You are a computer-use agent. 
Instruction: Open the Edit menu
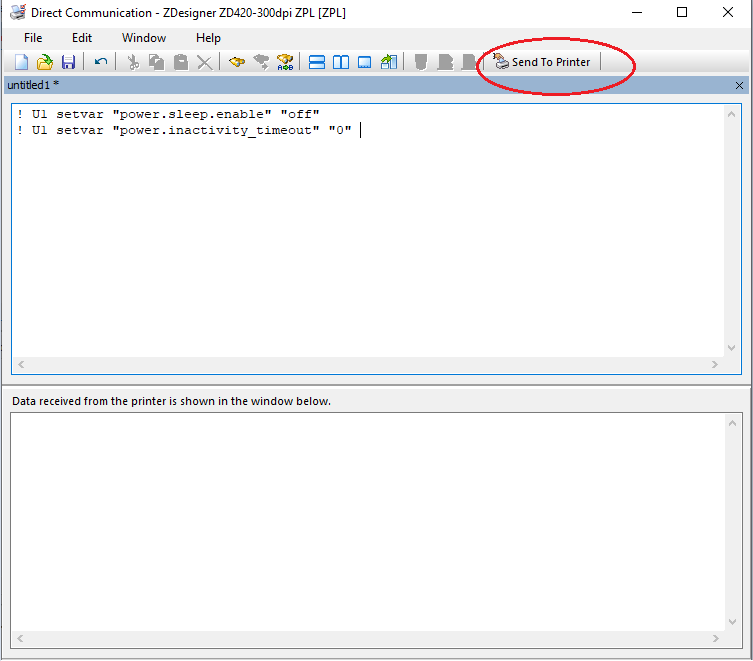[82, 38]
